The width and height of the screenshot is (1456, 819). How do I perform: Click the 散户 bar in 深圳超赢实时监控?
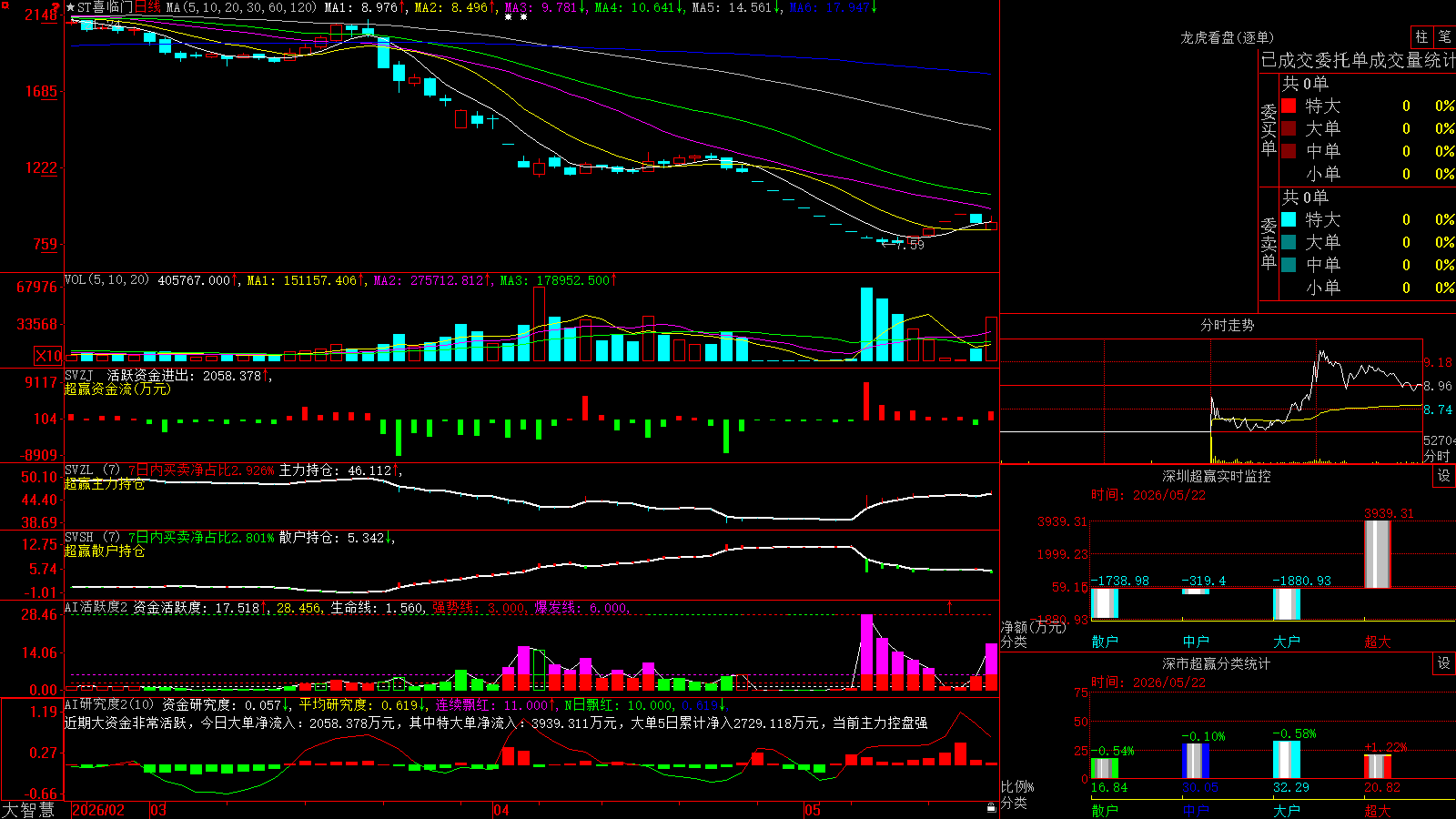click(x=1105, y=603)
